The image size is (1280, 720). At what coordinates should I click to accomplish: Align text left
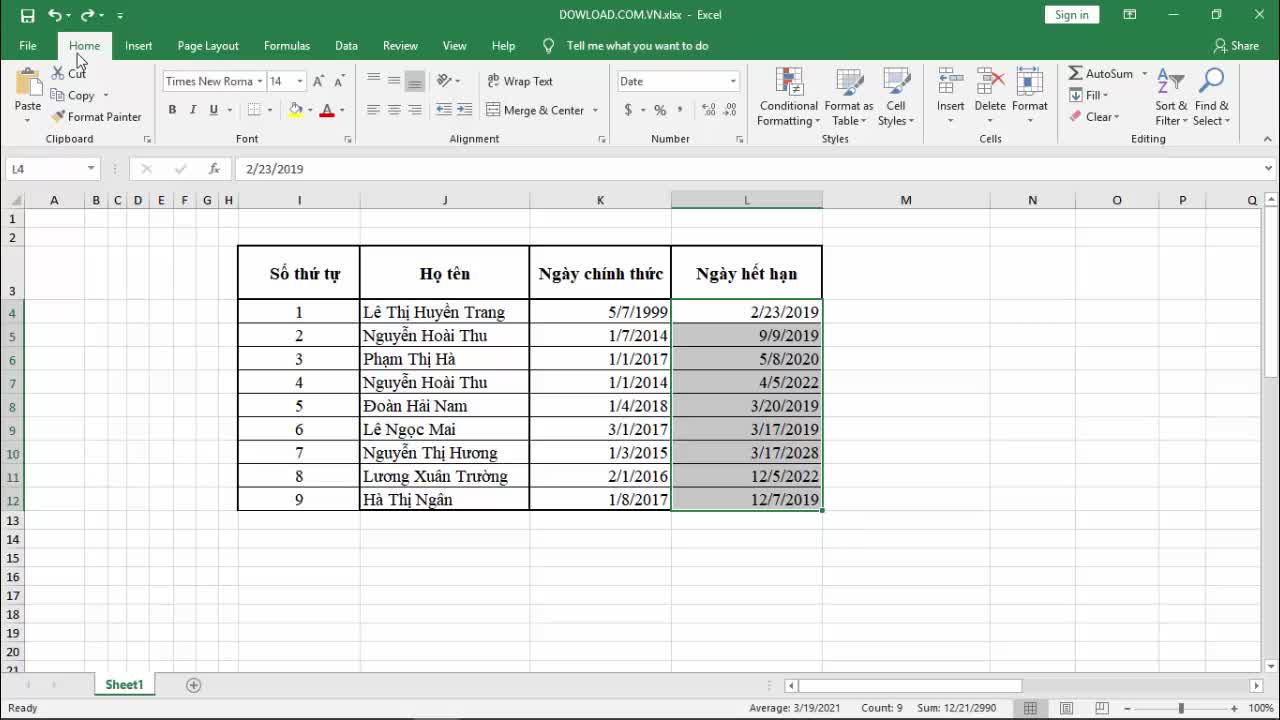coord(373,110)
